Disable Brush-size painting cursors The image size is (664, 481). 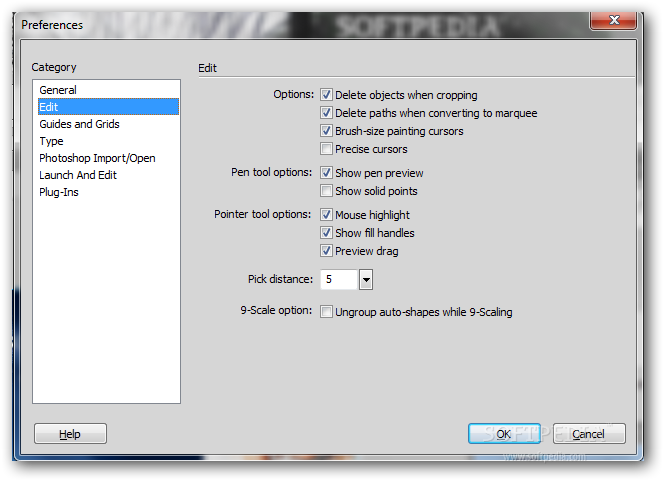(326, 130)
